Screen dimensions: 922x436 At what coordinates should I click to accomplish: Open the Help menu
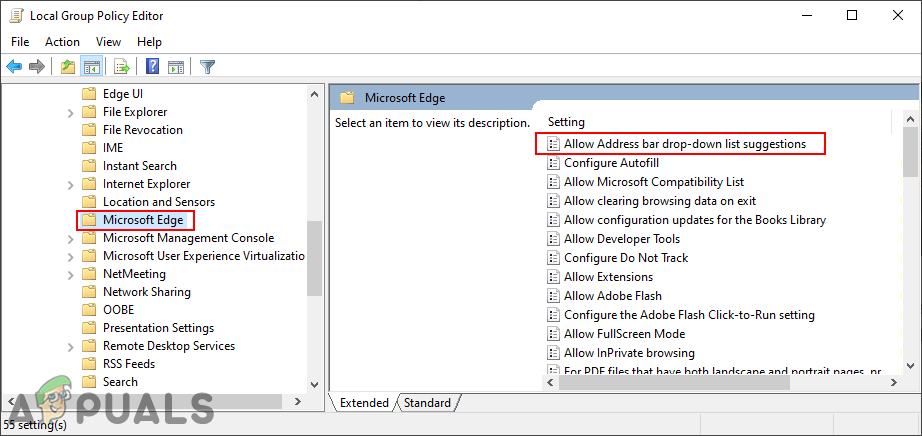[x=149, y=42]
